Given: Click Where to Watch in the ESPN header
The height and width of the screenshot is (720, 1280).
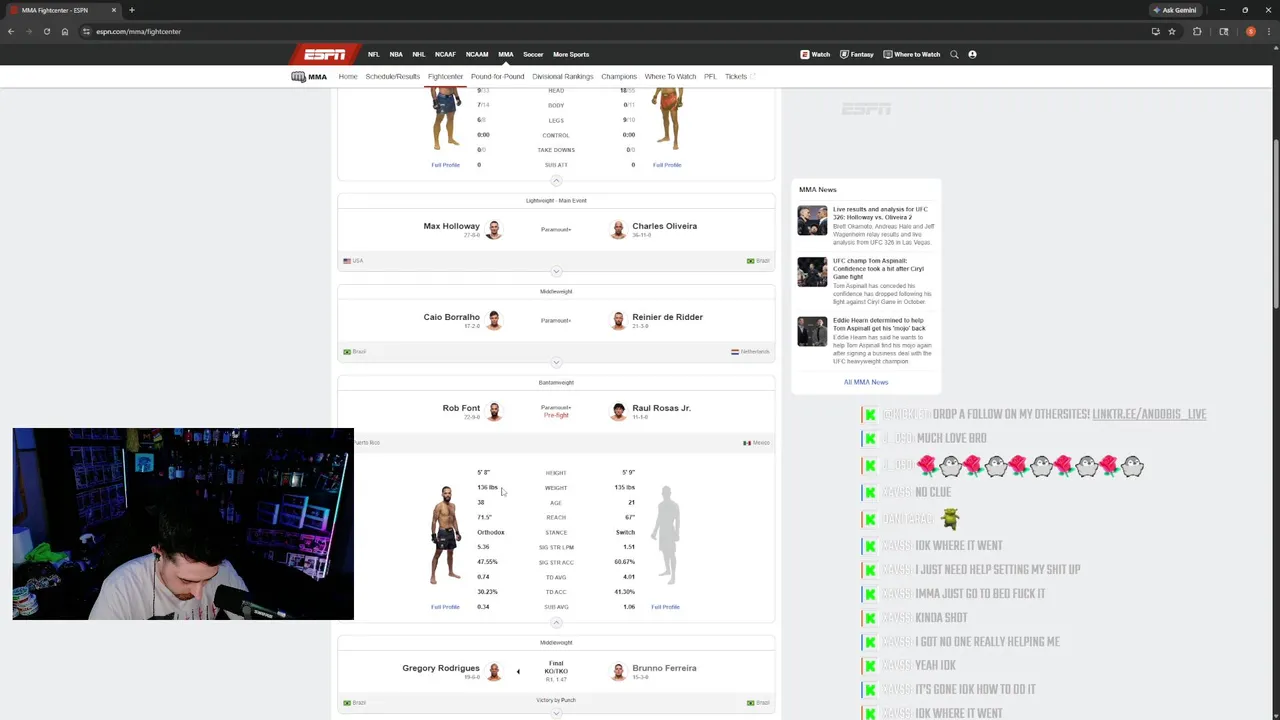Looking at the screenshot, I should (912, 54).
